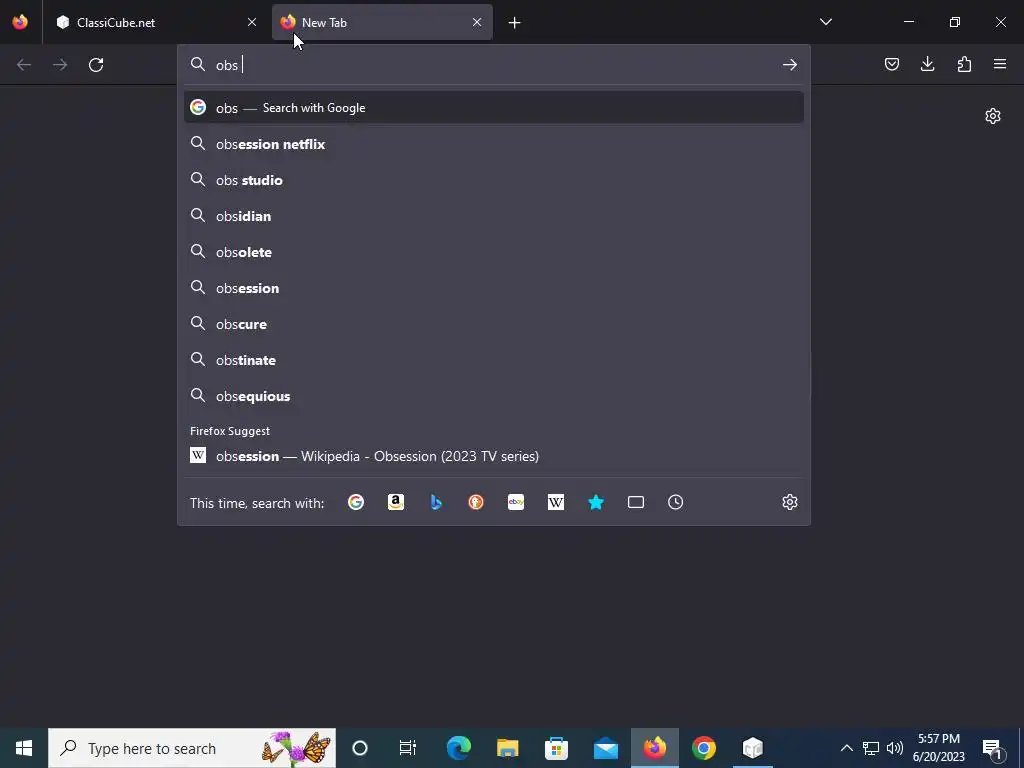Search this time with Google icon
Viewport: 1024px width, 768px height.
(x=356, y=502)
